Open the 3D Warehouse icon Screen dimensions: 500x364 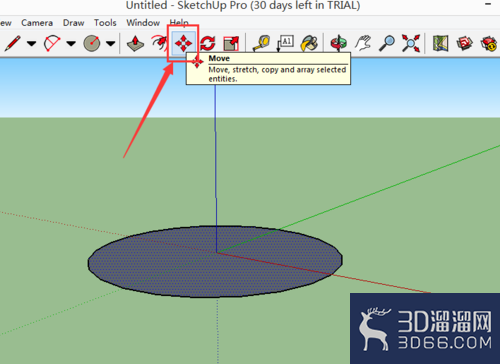point(465,43)
